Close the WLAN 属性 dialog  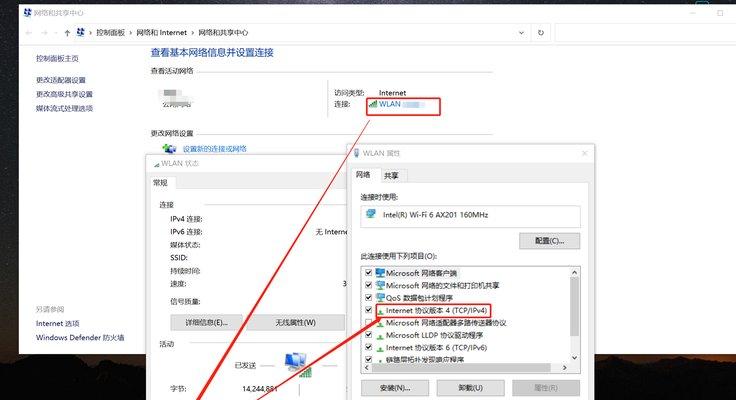tap(584, 153)
